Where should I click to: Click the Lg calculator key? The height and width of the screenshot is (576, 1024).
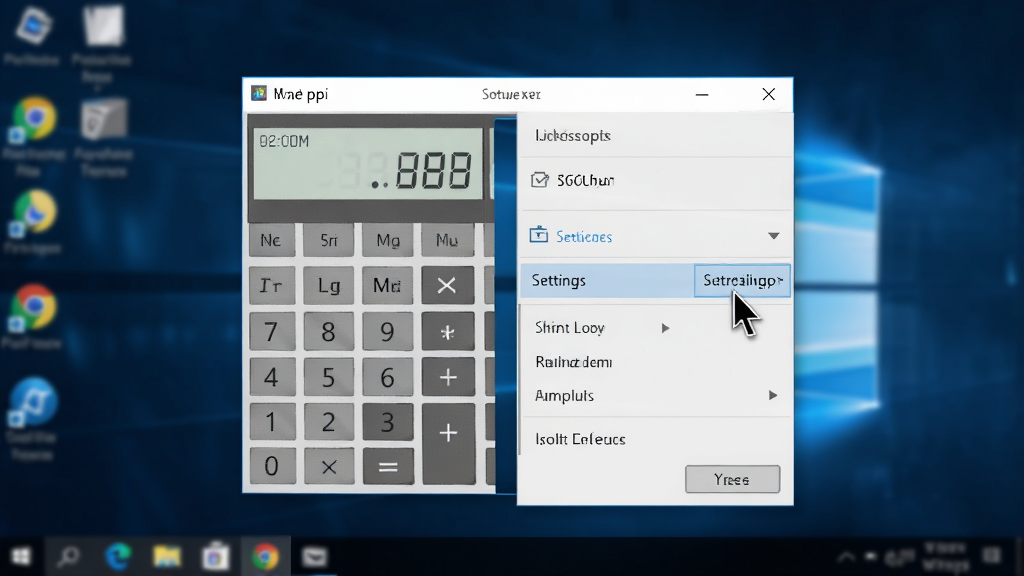pos(328,285)
